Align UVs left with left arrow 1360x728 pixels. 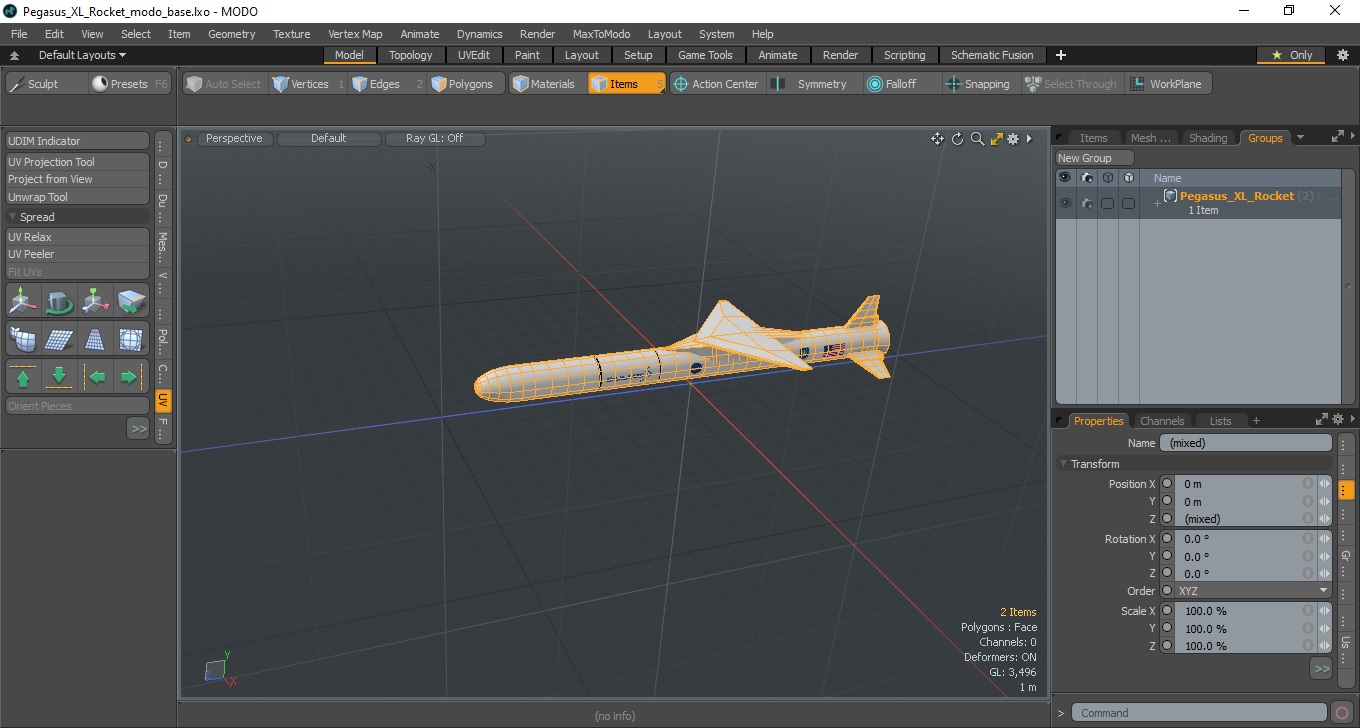tap(96, 377)
